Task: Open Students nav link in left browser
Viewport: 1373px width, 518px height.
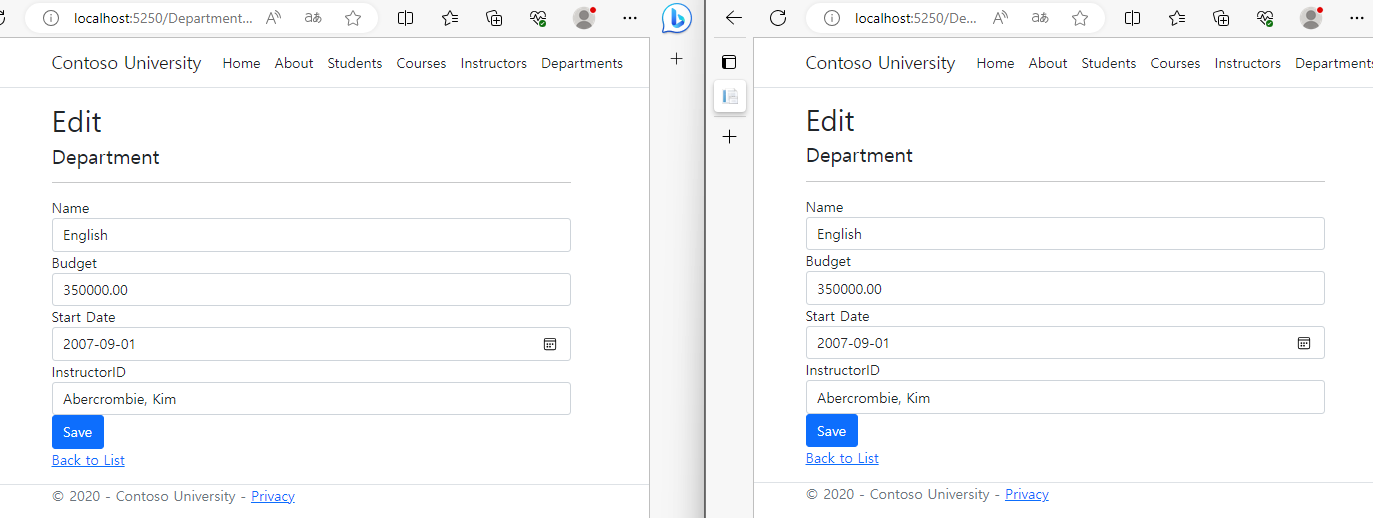Action: 355,63
